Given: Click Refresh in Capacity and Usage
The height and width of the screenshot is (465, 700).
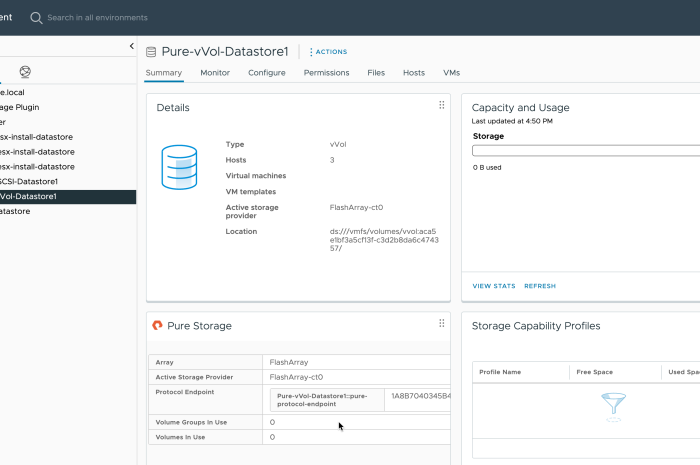Looking at the screenshot, I should 540,286.
